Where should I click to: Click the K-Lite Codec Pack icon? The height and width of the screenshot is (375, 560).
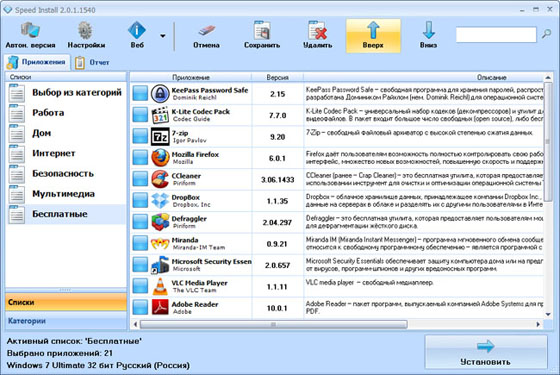pos(160,115)
